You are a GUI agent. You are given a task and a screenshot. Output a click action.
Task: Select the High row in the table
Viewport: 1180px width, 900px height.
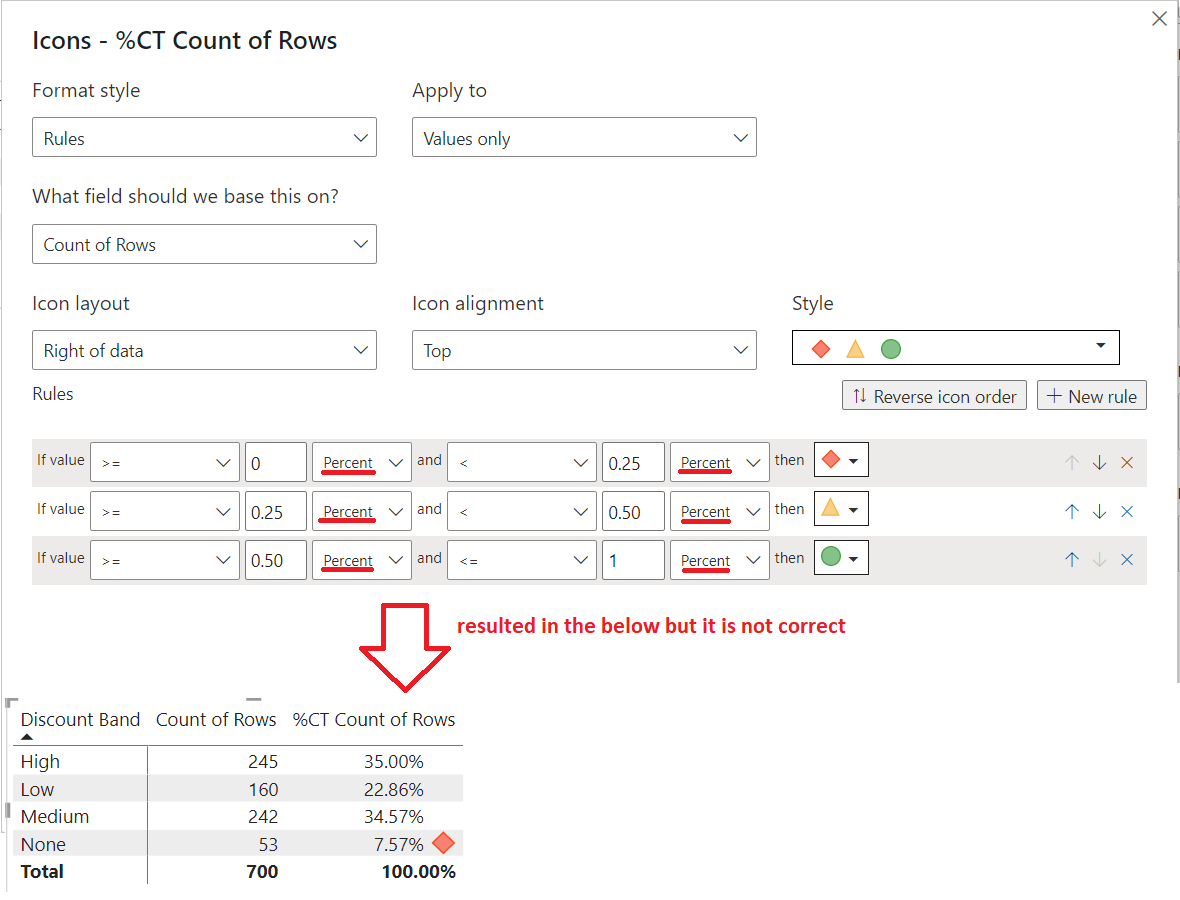238,762
